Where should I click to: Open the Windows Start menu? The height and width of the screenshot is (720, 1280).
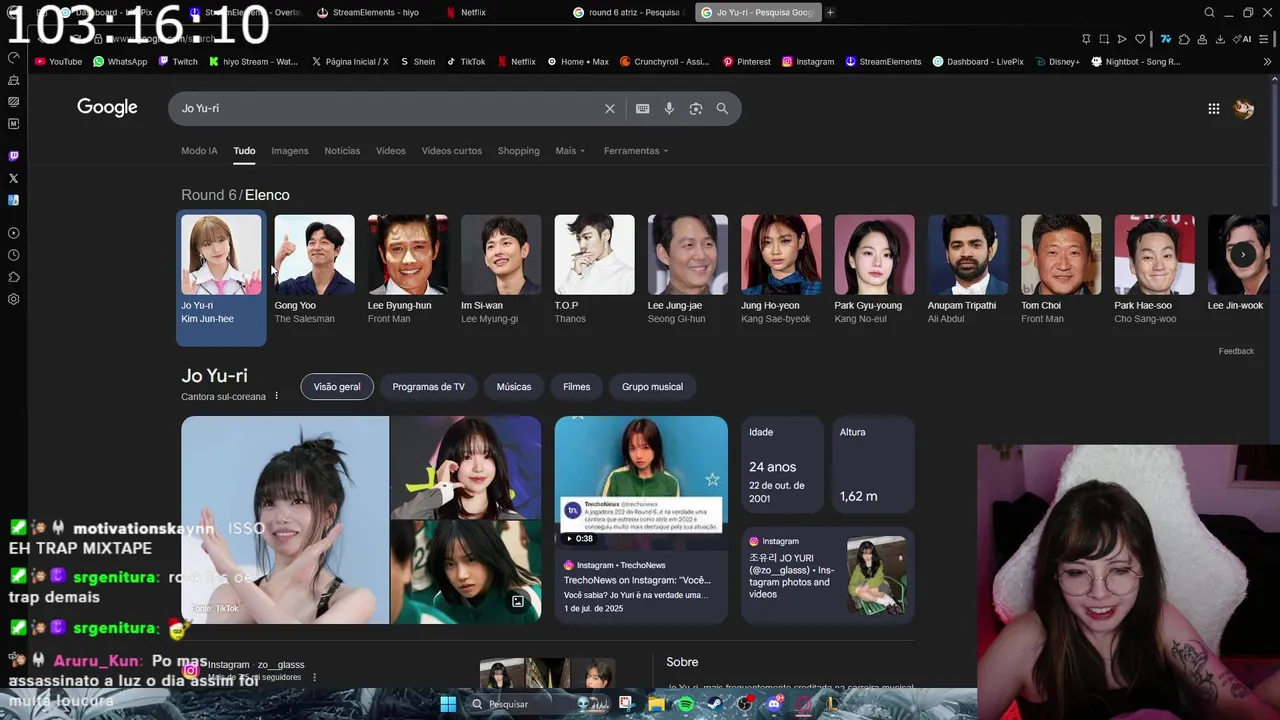click(448, 704)
